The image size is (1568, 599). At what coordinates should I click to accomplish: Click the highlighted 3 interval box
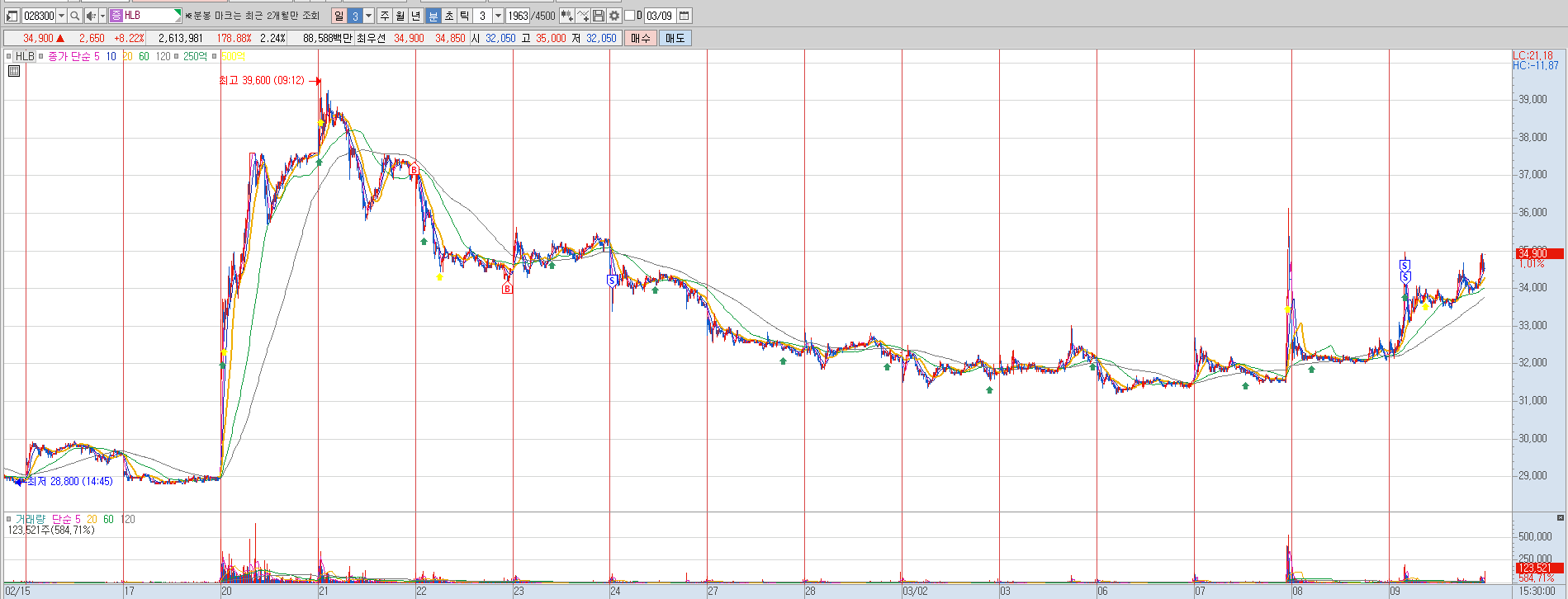[355, 16]
